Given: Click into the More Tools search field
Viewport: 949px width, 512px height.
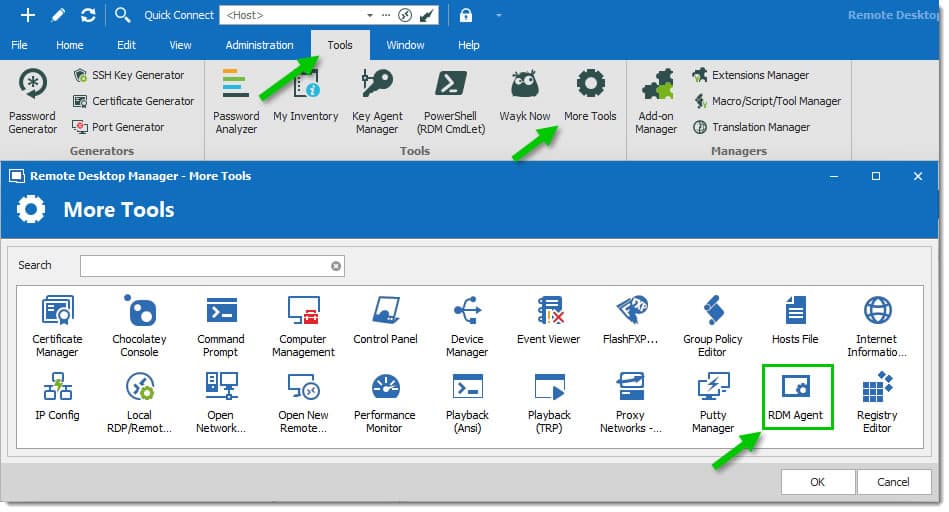Looking at the screenshot, I should point(212,266).
